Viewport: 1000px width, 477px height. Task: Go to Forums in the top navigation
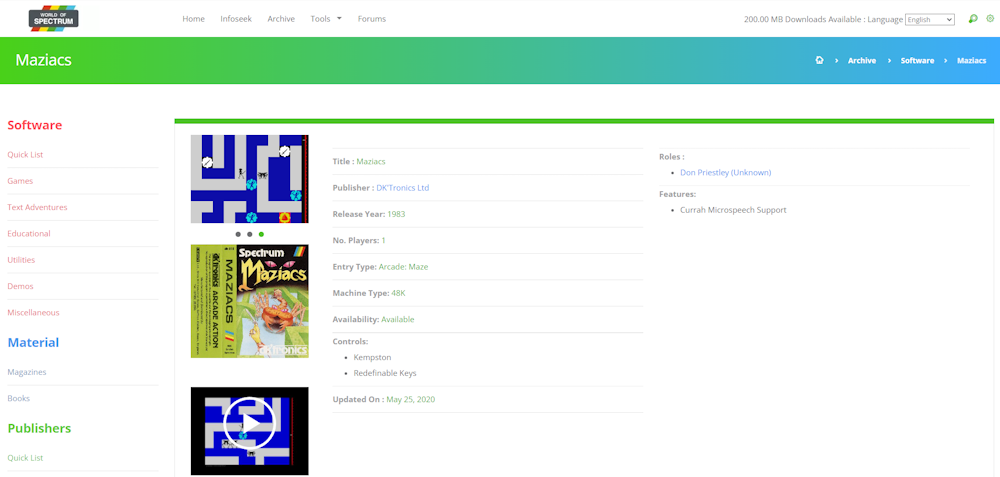pyautogui.click(x=371, y=19)
